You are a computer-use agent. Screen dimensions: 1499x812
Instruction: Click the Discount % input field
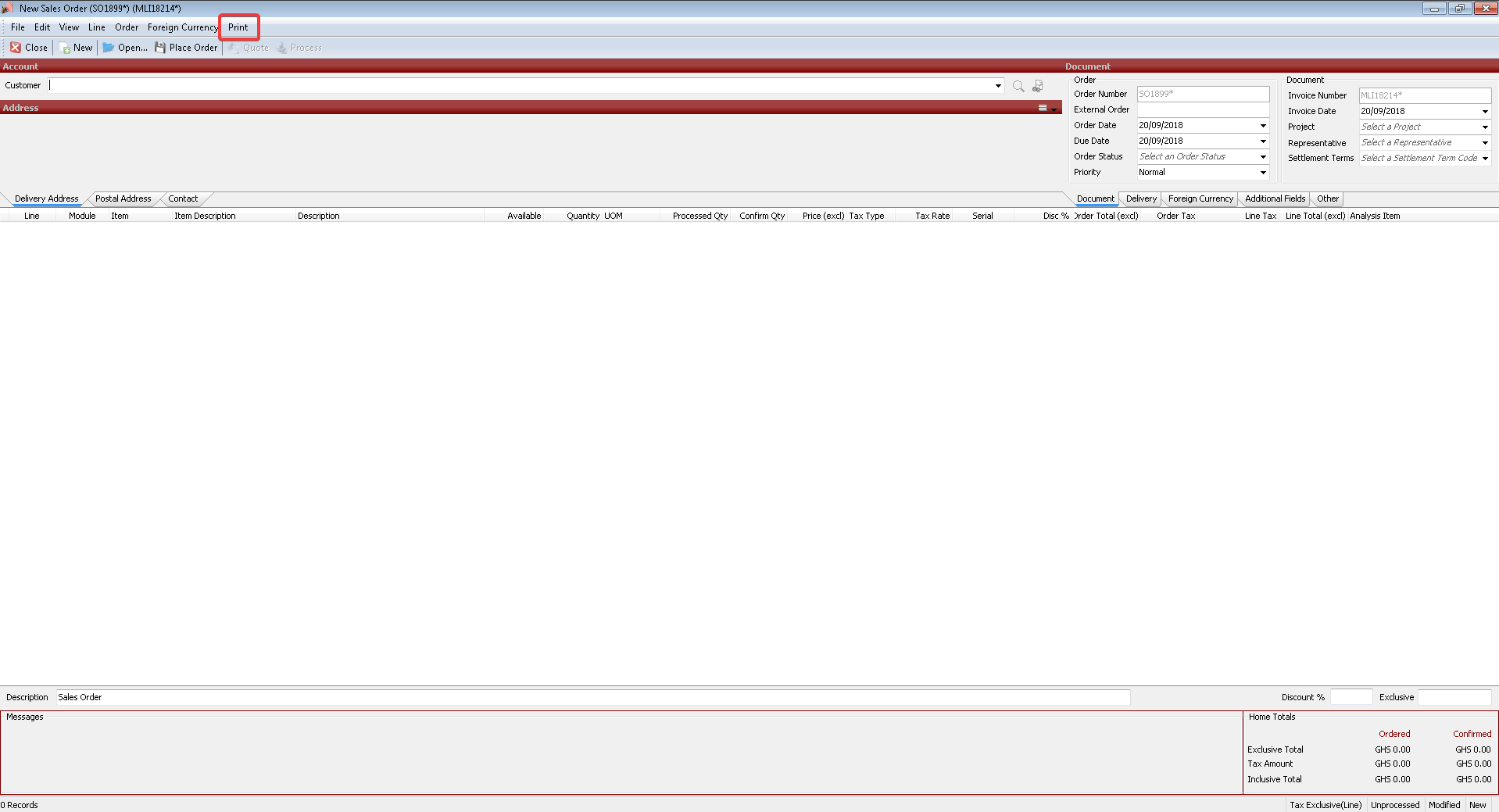(1351, 697)
